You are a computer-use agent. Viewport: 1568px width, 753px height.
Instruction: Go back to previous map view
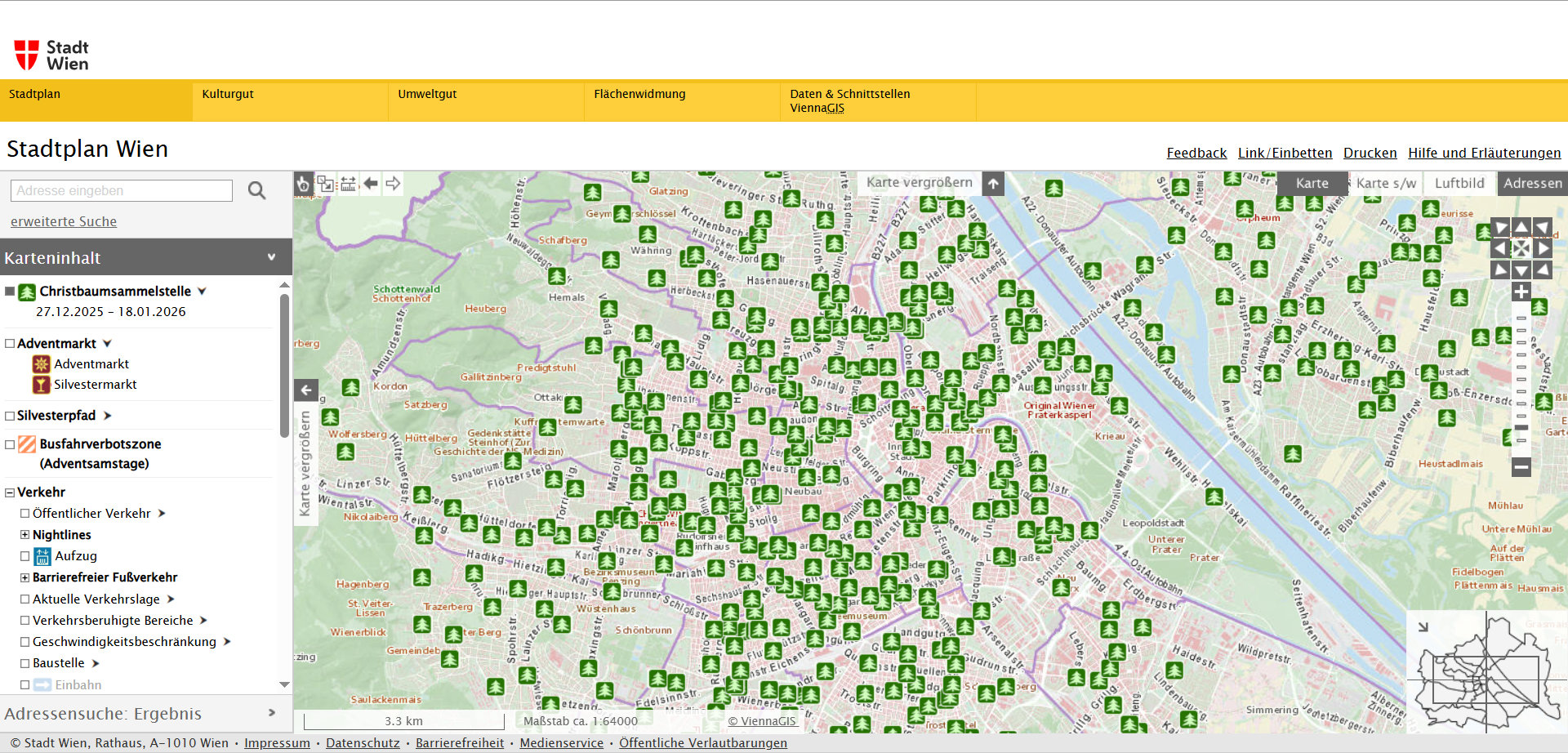click(371, 184)
